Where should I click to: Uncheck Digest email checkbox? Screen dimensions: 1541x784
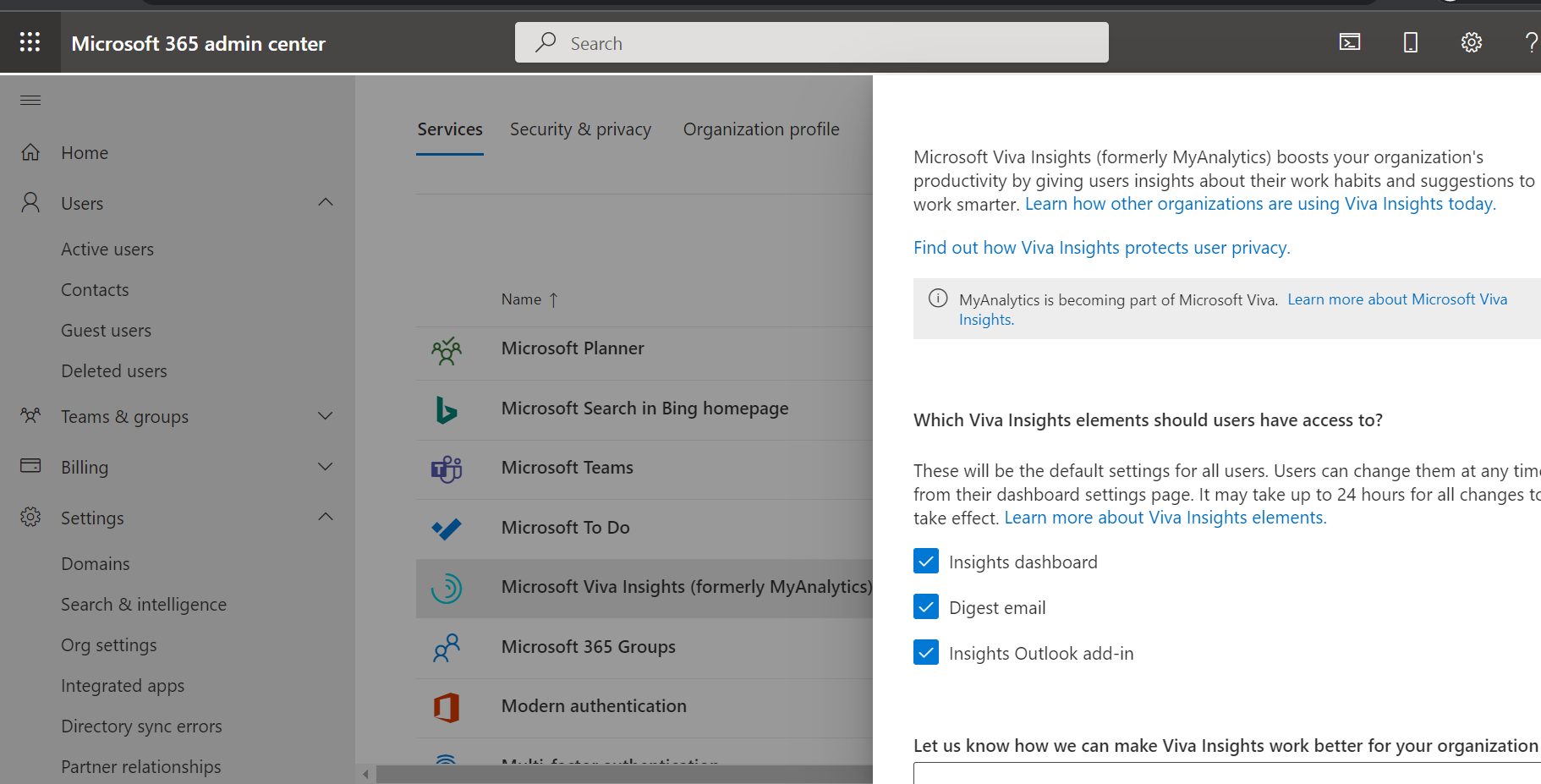[x=926, y=606]
